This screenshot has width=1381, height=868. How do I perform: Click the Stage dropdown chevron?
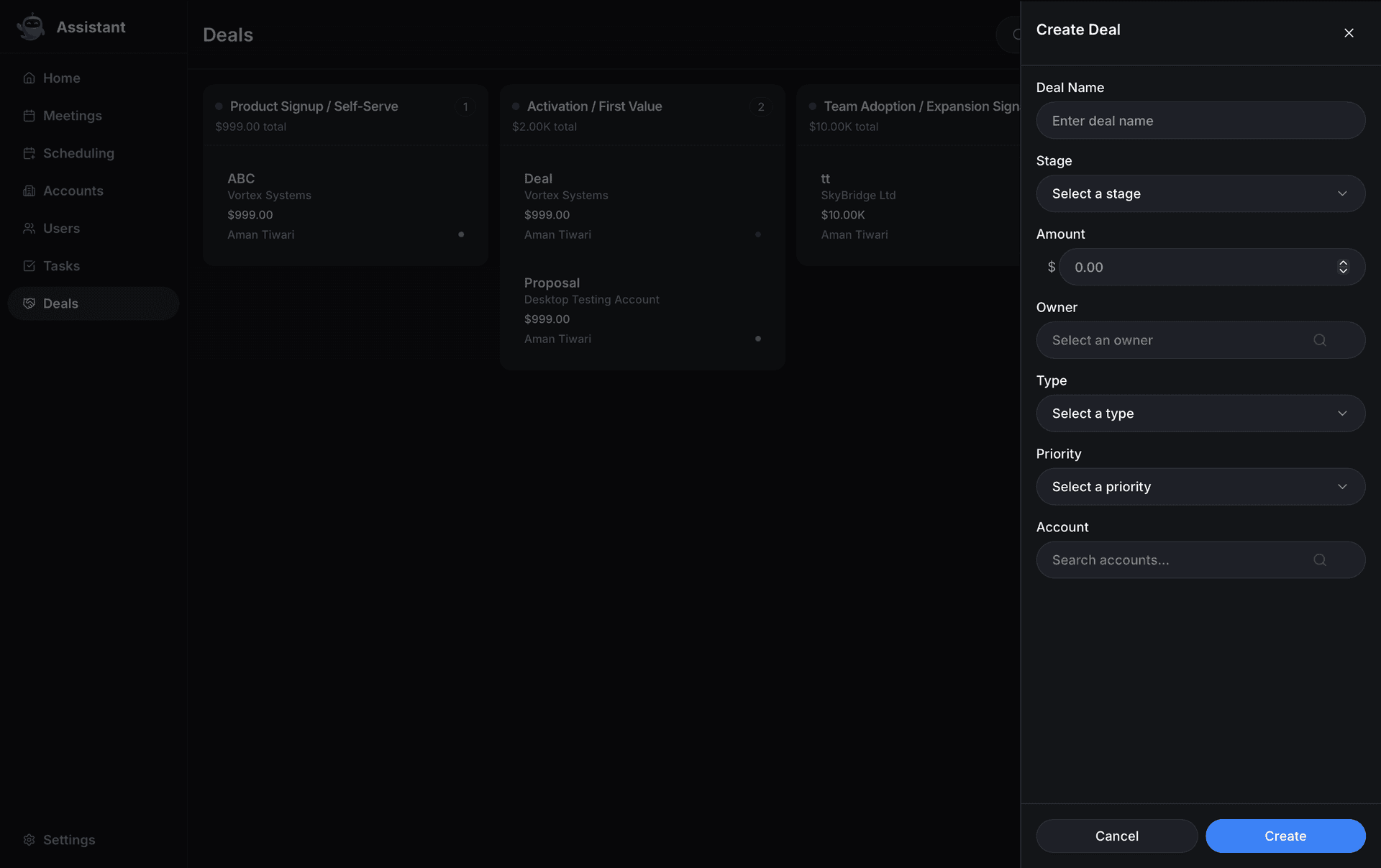(1342, 193)
